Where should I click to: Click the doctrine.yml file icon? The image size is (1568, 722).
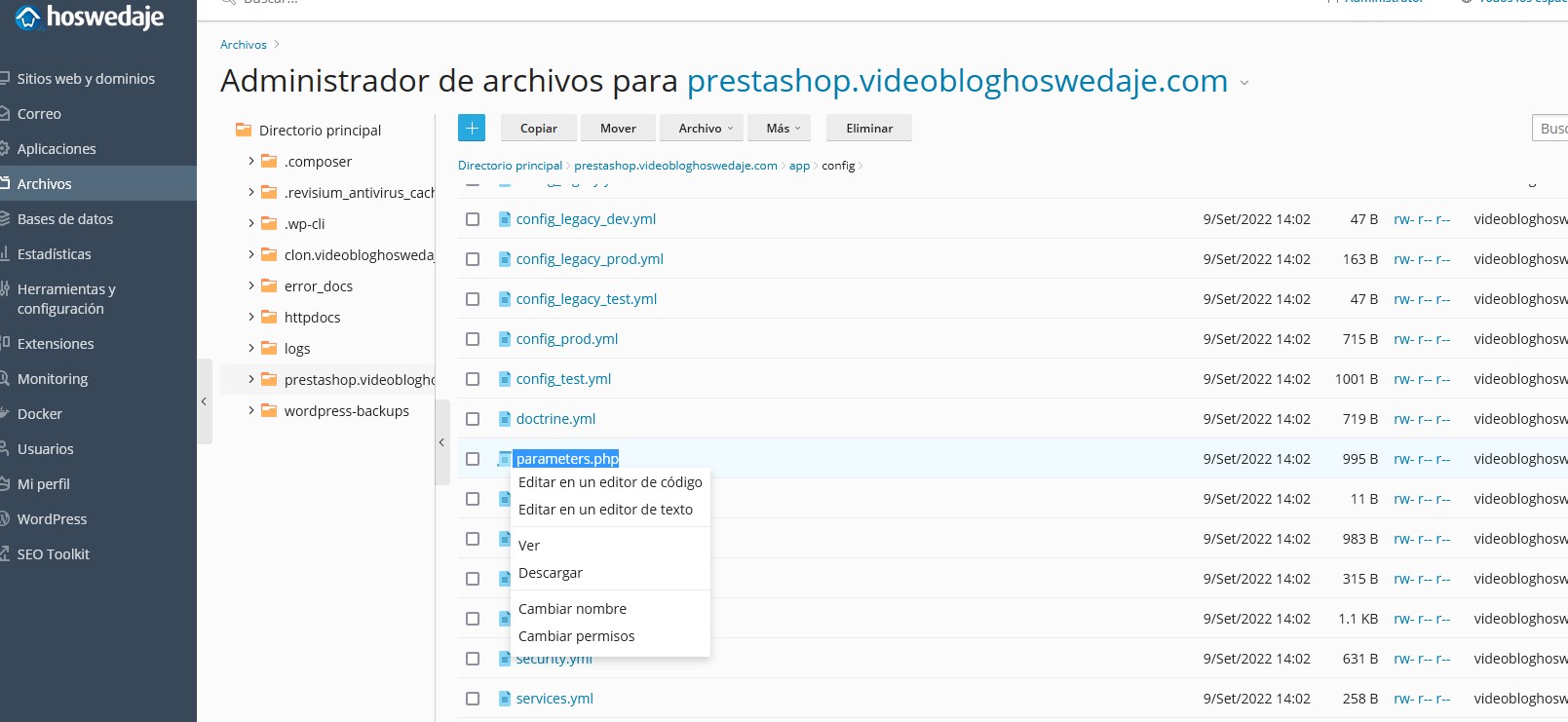[x=505, y=419]
